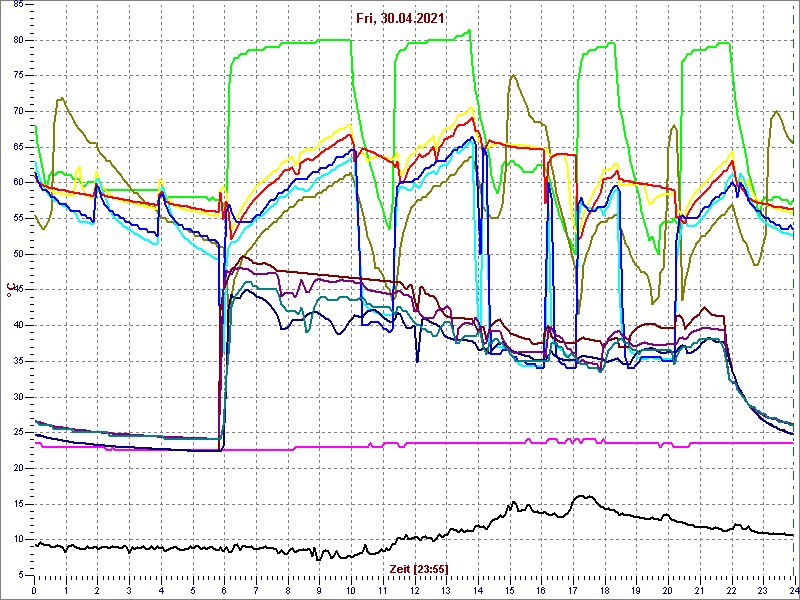
Task: Click hour 14 on the time axis
Action: (x=478, y=588)
